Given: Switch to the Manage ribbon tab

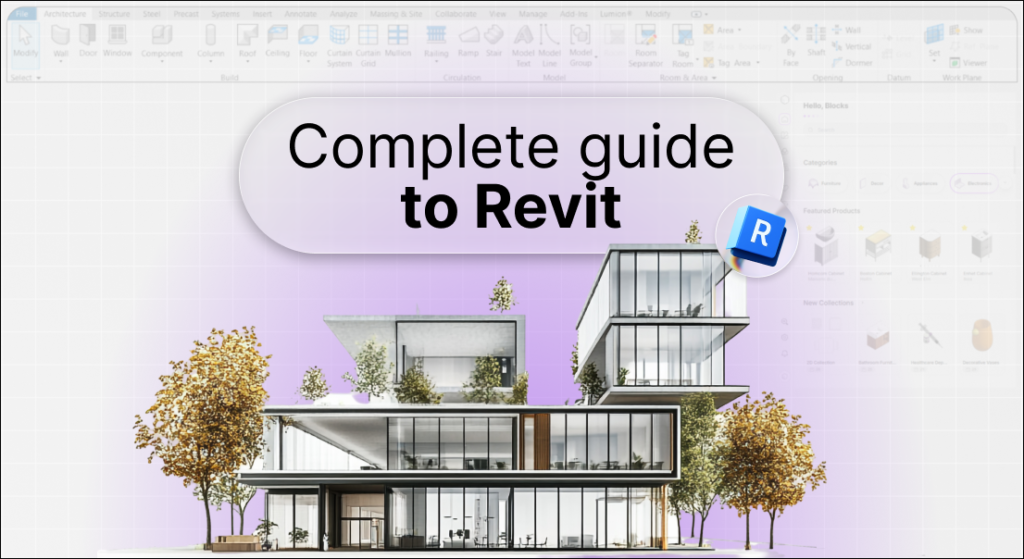Looking at the screenshot, I should pyautogui.click(x=533, y=14).
